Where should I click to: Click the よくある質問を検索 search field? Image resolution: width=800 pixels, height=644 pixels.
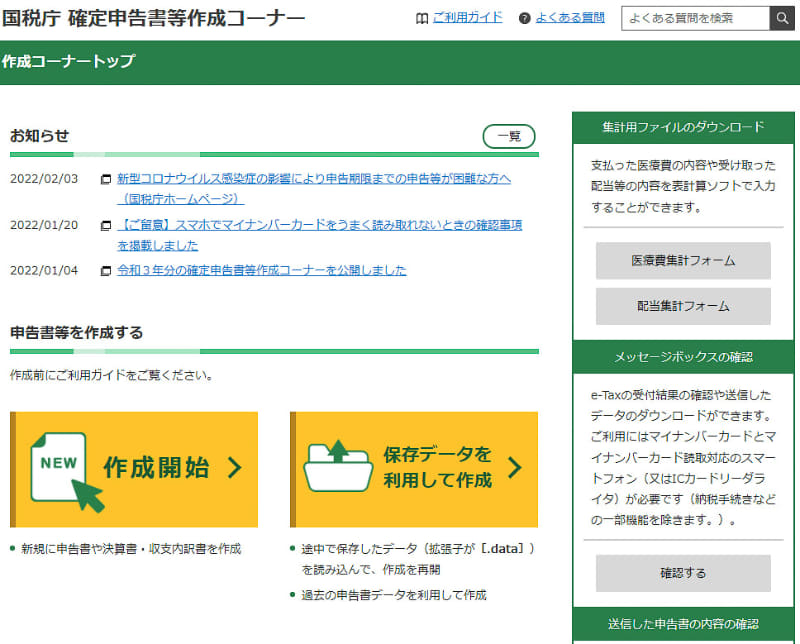[x=697, y=17]
